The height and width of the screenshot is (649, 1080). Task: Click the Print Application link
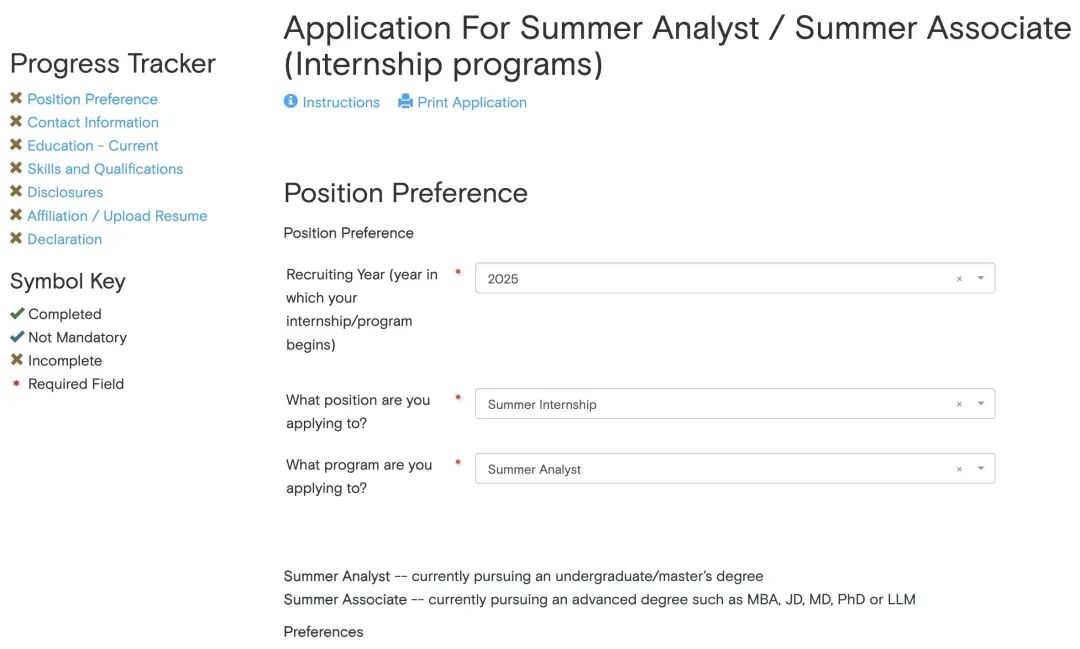[472, 102]
